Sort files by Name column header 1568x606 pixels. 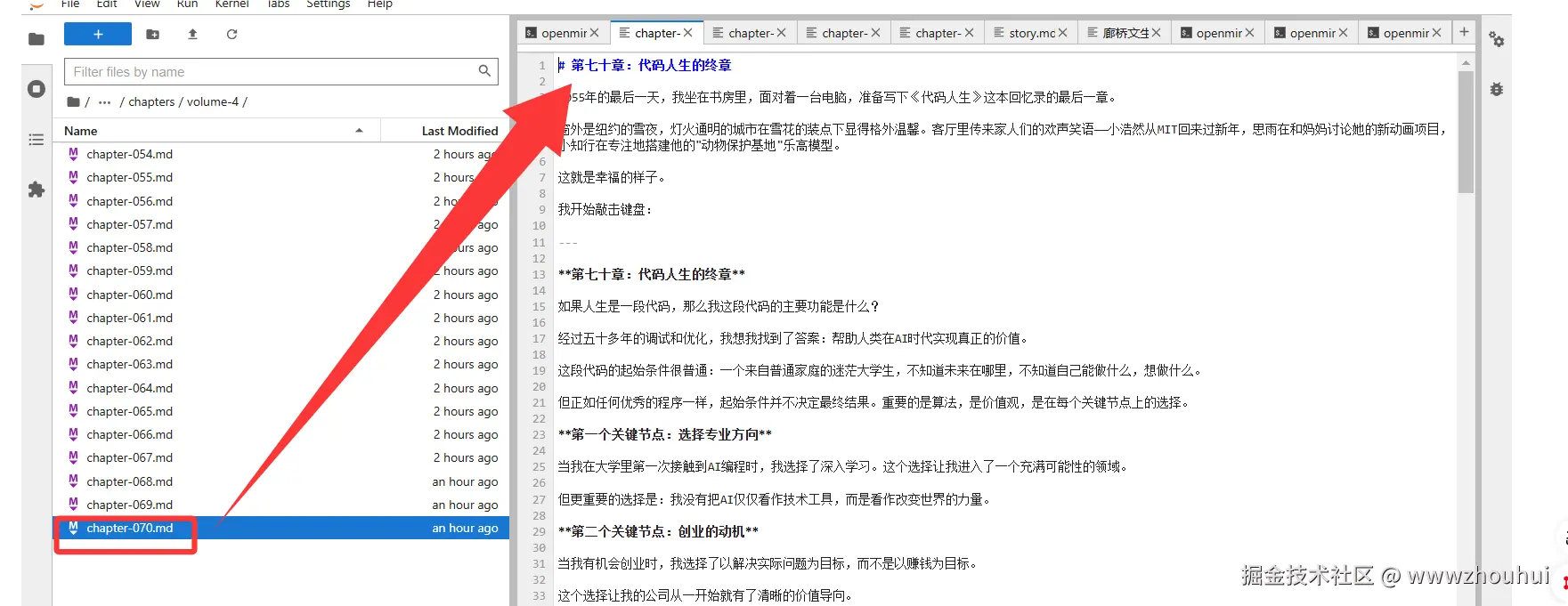tap(216, 131)
